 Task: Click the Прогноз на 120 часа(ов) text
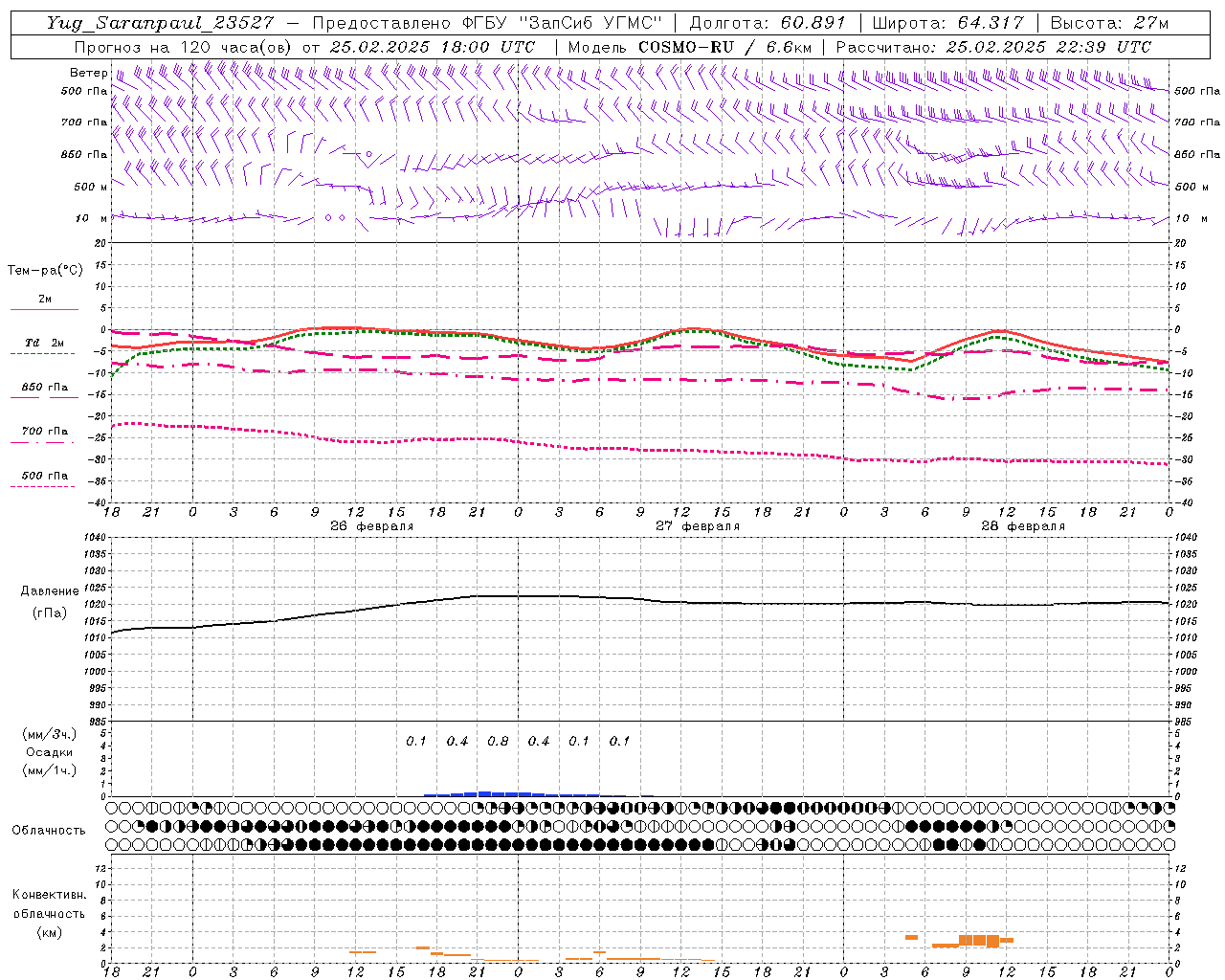184,47
